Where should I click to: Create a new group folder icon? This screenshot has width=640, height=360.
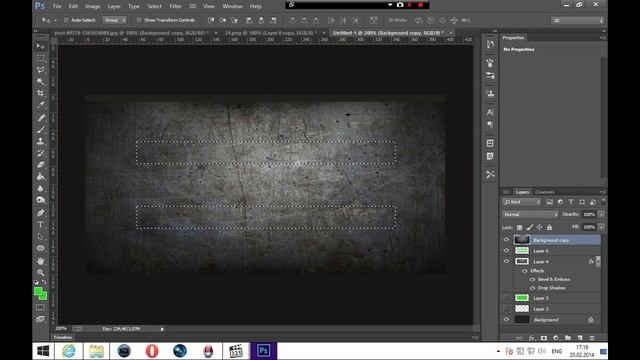point(568,338)
